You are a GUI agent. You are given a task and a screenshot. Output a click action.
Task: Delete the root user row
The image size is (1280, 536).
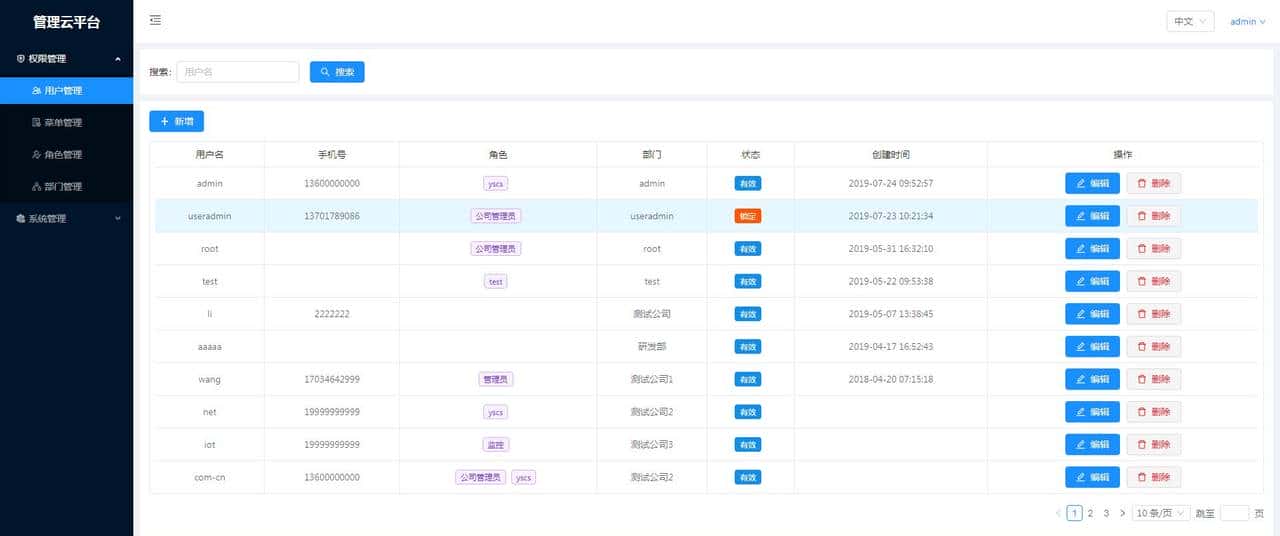point(1153,249)
